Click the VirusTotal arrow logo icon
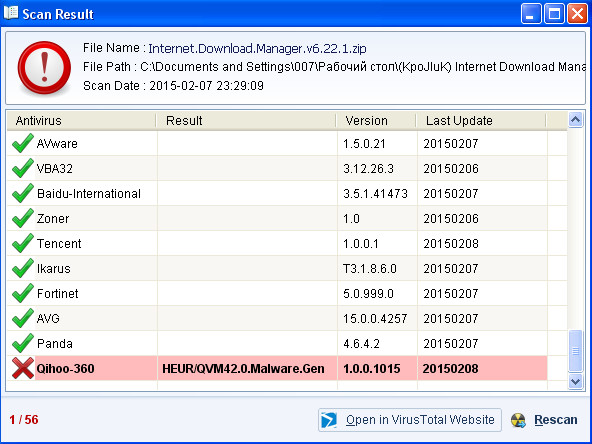This screenshot has width=592, height=444. point(328,420)
